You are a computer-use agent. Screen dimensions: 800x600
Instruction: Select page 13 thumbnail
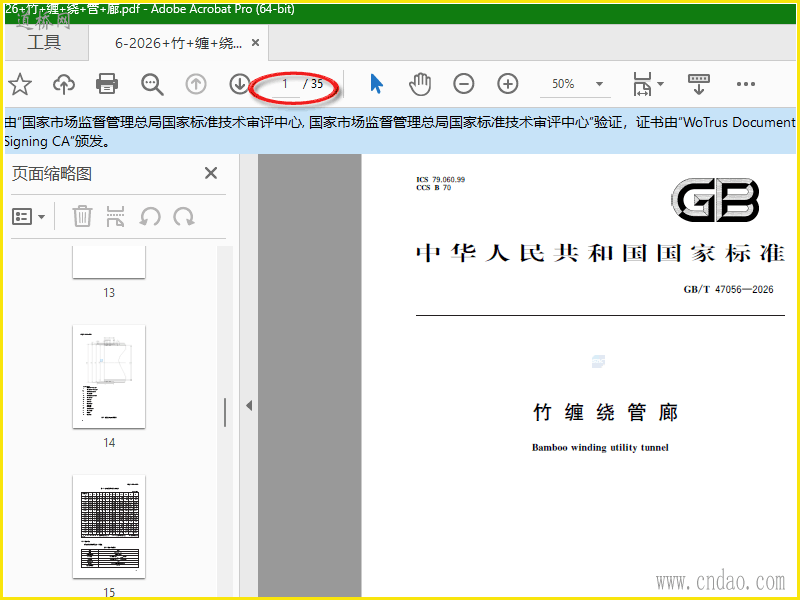coord(109,262)
